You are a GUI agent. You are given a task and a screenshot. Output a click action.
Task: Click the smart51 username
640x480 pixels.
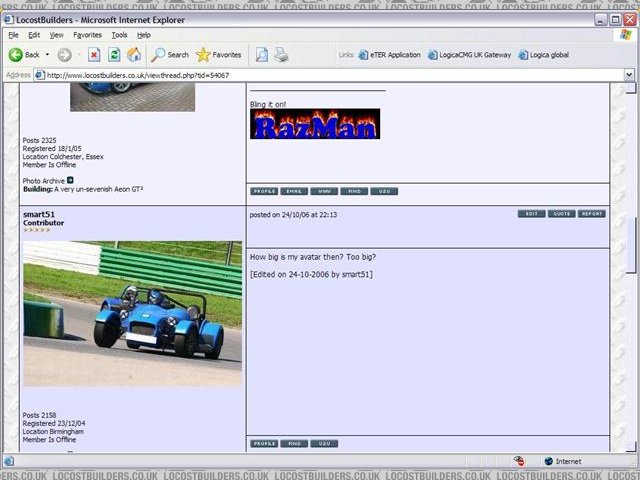pos(39,214)
